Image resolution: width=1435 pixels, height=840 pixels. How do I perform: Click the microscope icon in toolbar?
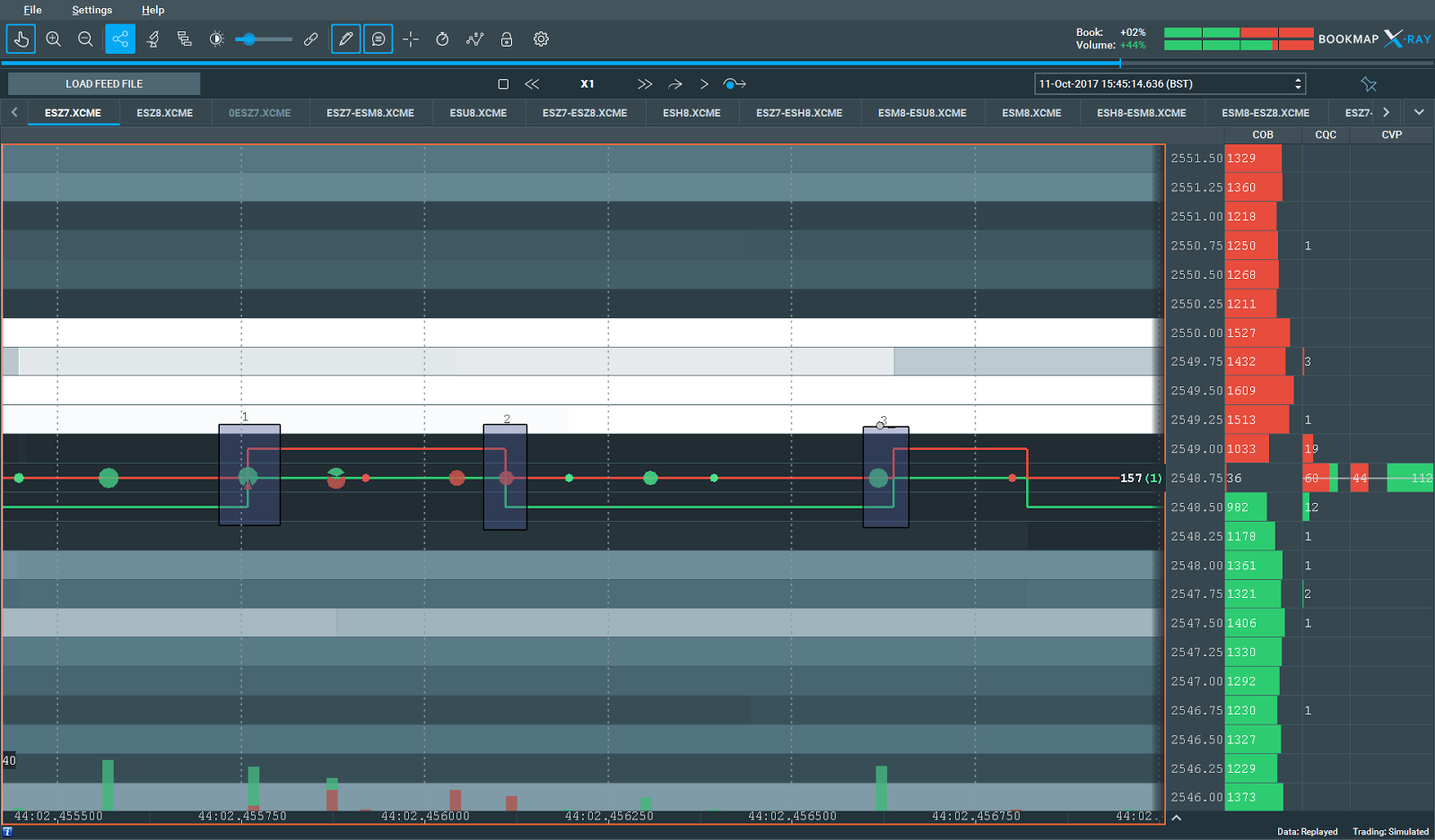coord(153,39)
